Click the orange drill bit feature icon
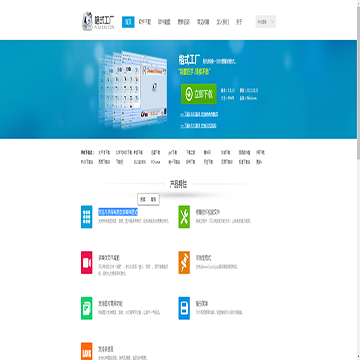 (x=184, y=263)
